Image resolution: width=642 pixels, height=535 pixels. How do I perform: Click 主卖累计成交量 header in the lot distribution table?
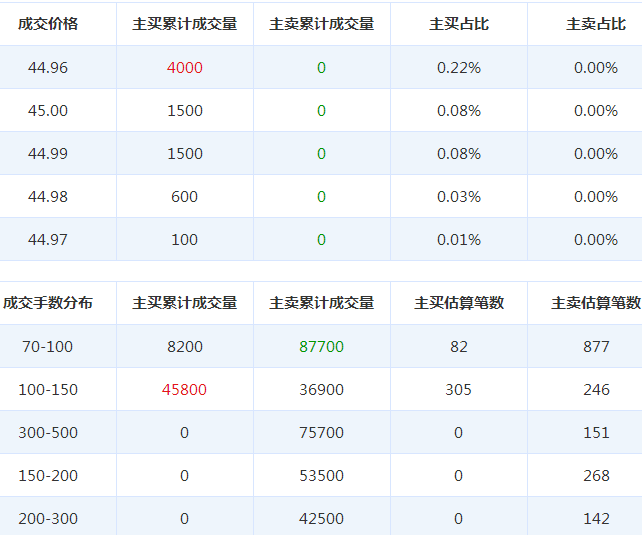[x=322, y=303]
